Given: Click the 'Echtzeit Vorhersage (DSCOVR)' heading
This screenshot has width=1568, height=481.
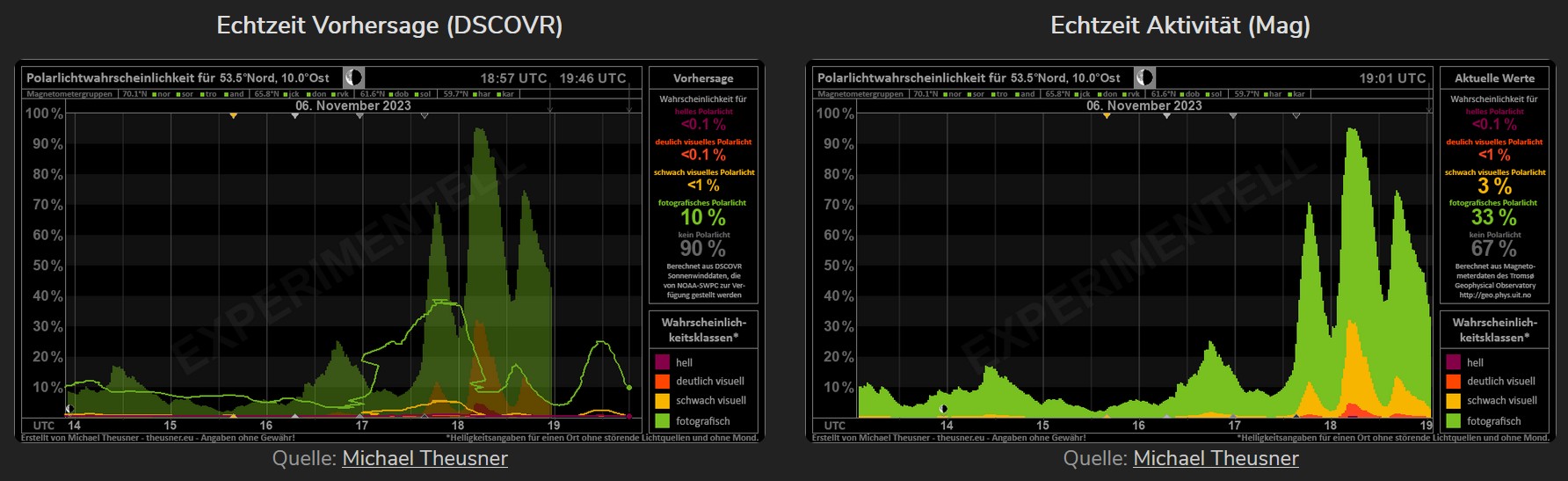Looking at the screenshot, I should coord(389,26).
